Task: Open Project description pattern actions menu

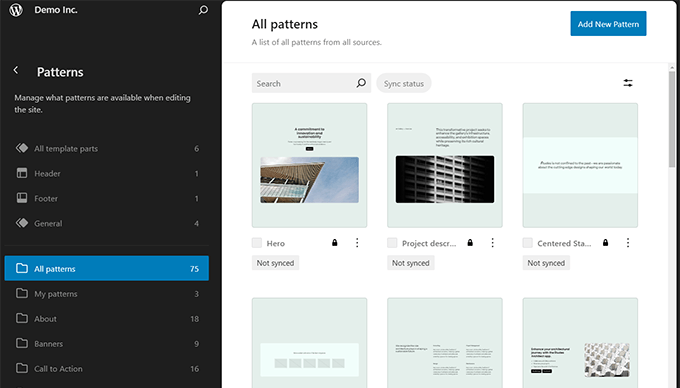Action: (492, 243)
